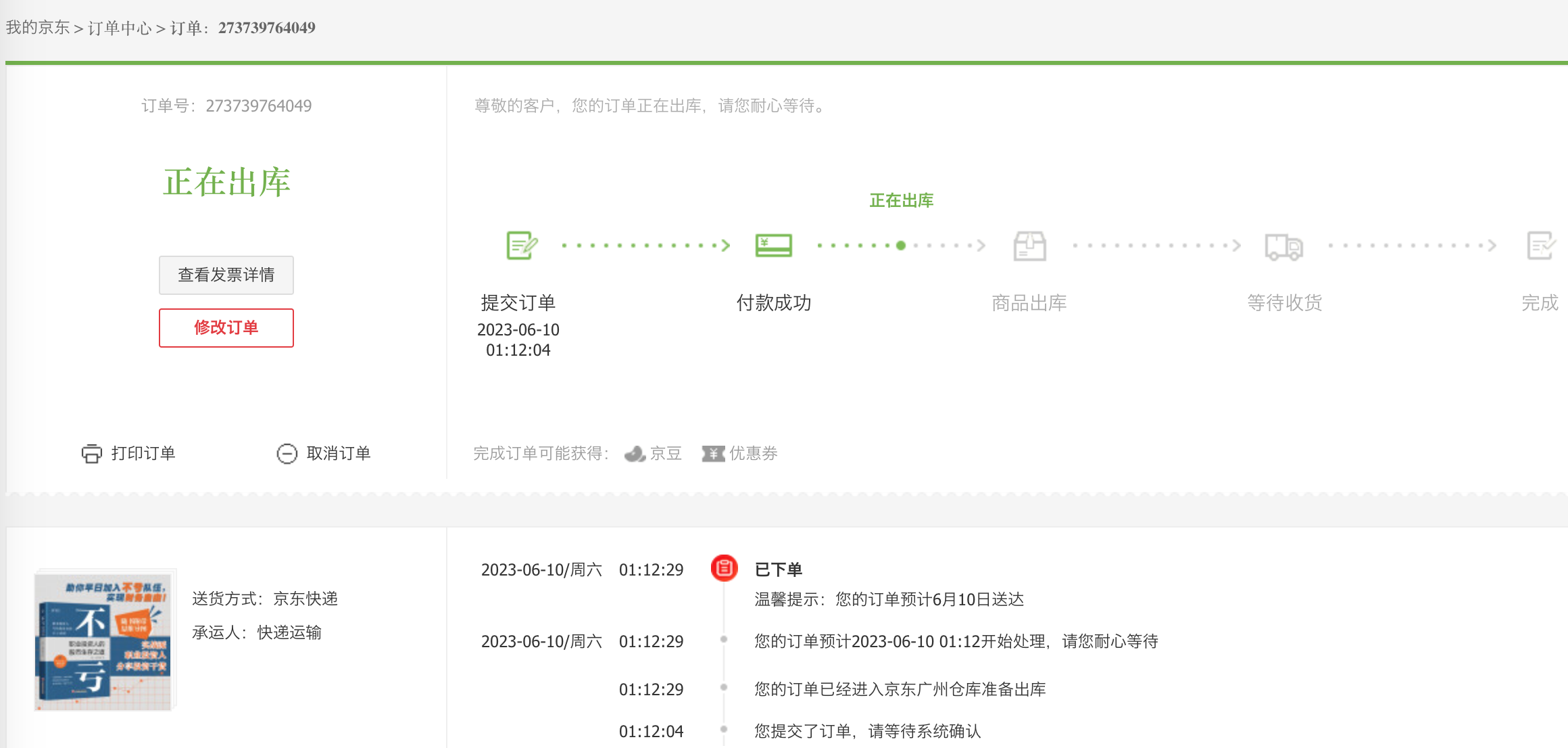Click the red 已下单 status icon
The height and width of the screenshot is (748, 1568).
click(724, 568)
